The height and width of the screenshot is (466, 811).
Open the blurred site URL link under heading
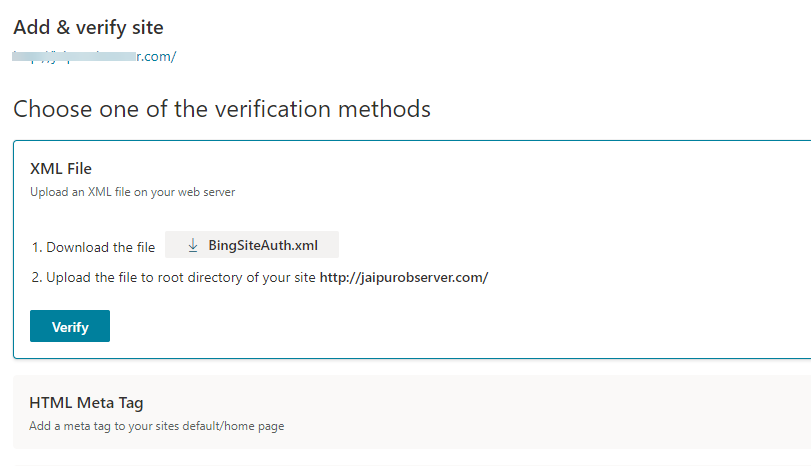pyautogui.click(x=94, y=56)
